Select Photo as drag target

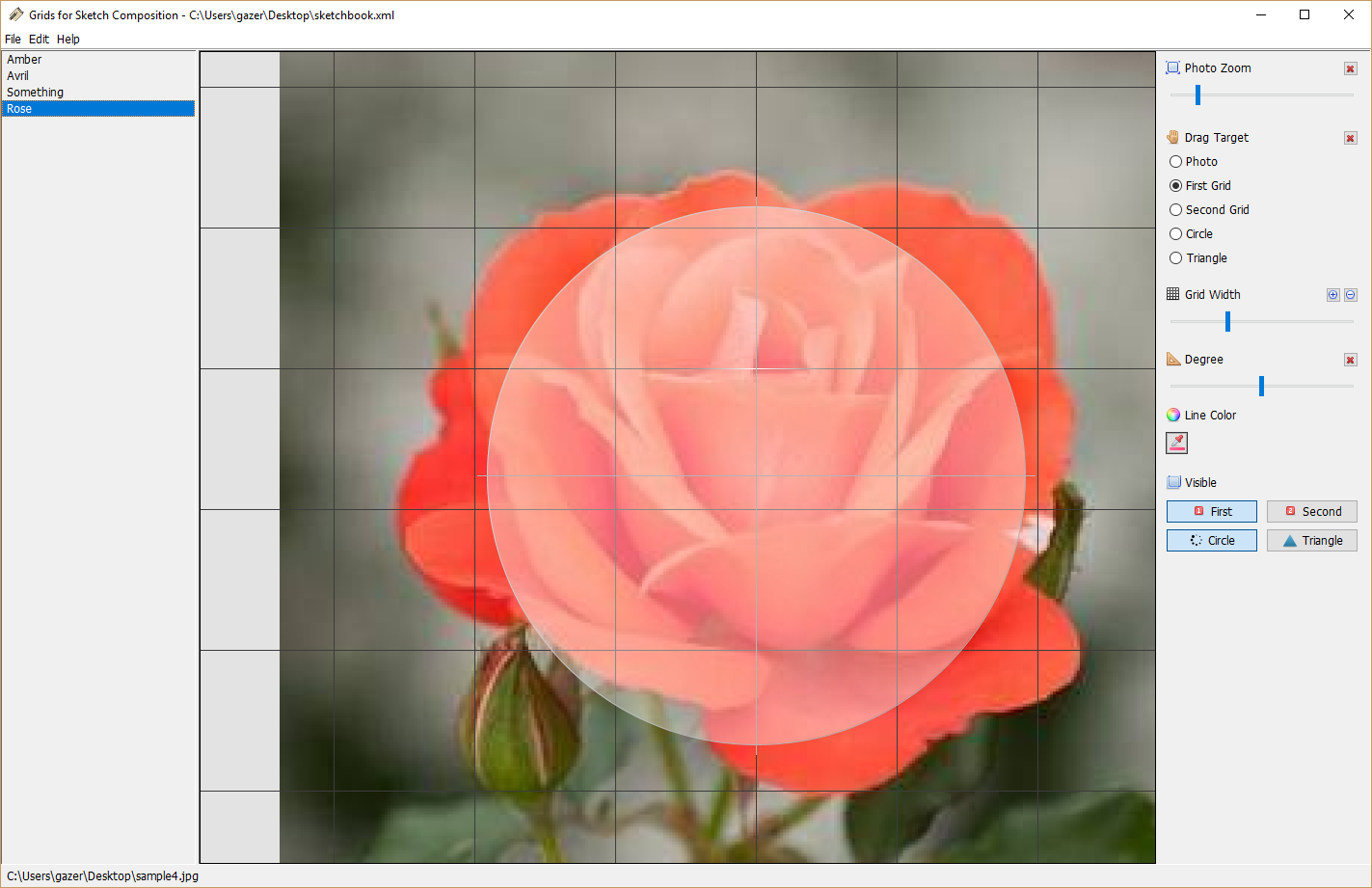(1194, 161)
